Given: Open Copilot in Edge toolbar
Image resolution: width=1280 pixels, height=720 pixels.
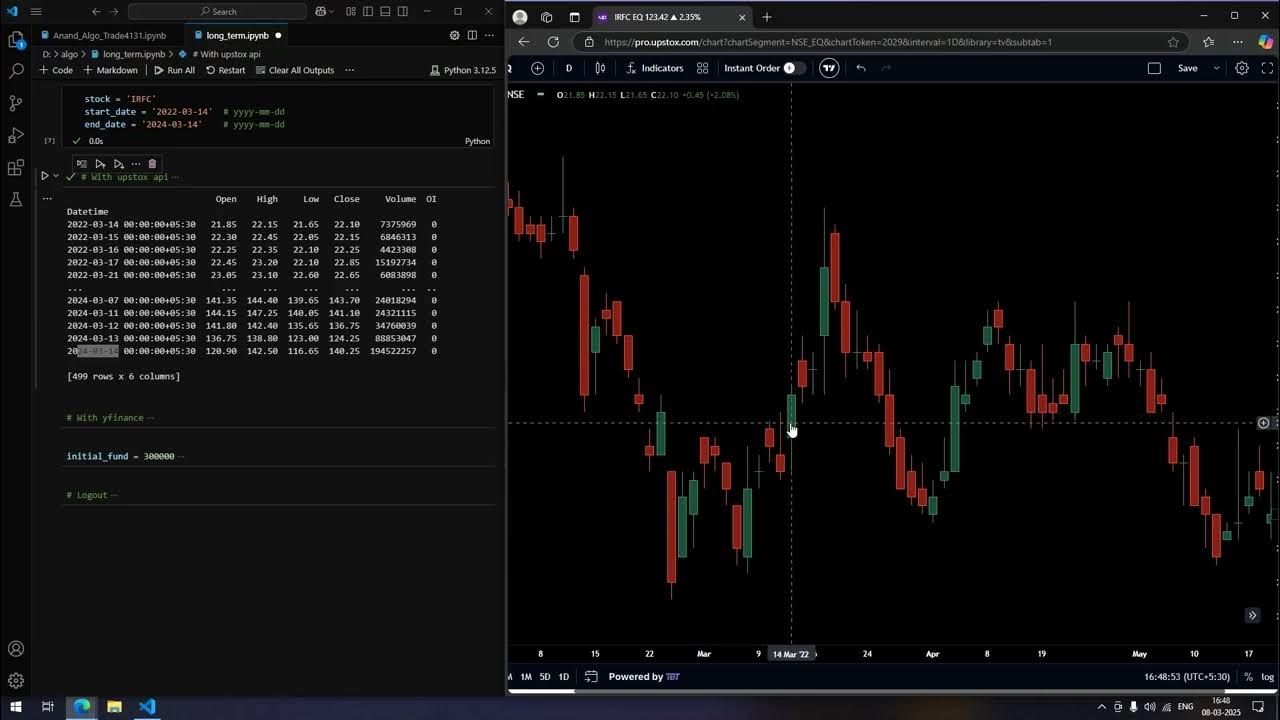Looking at the screenshot, I should pyautogui.click(x=1265, y=42).
